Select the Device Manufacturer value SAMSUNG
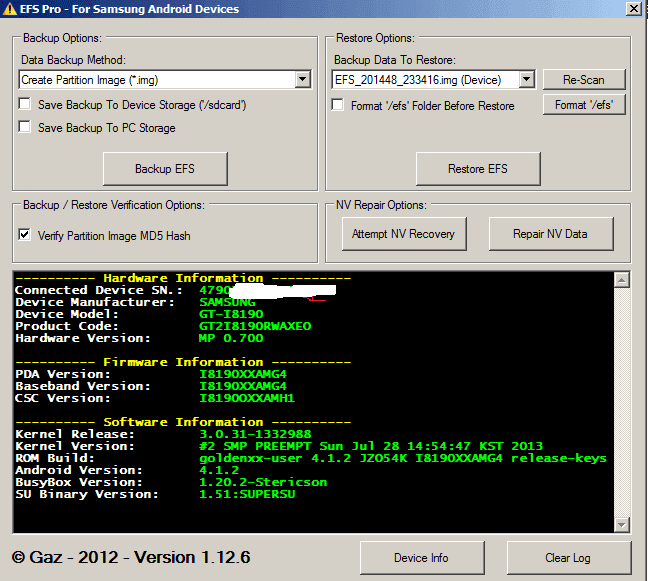Viewport: 648px width, 581px height. click(227, 302)
